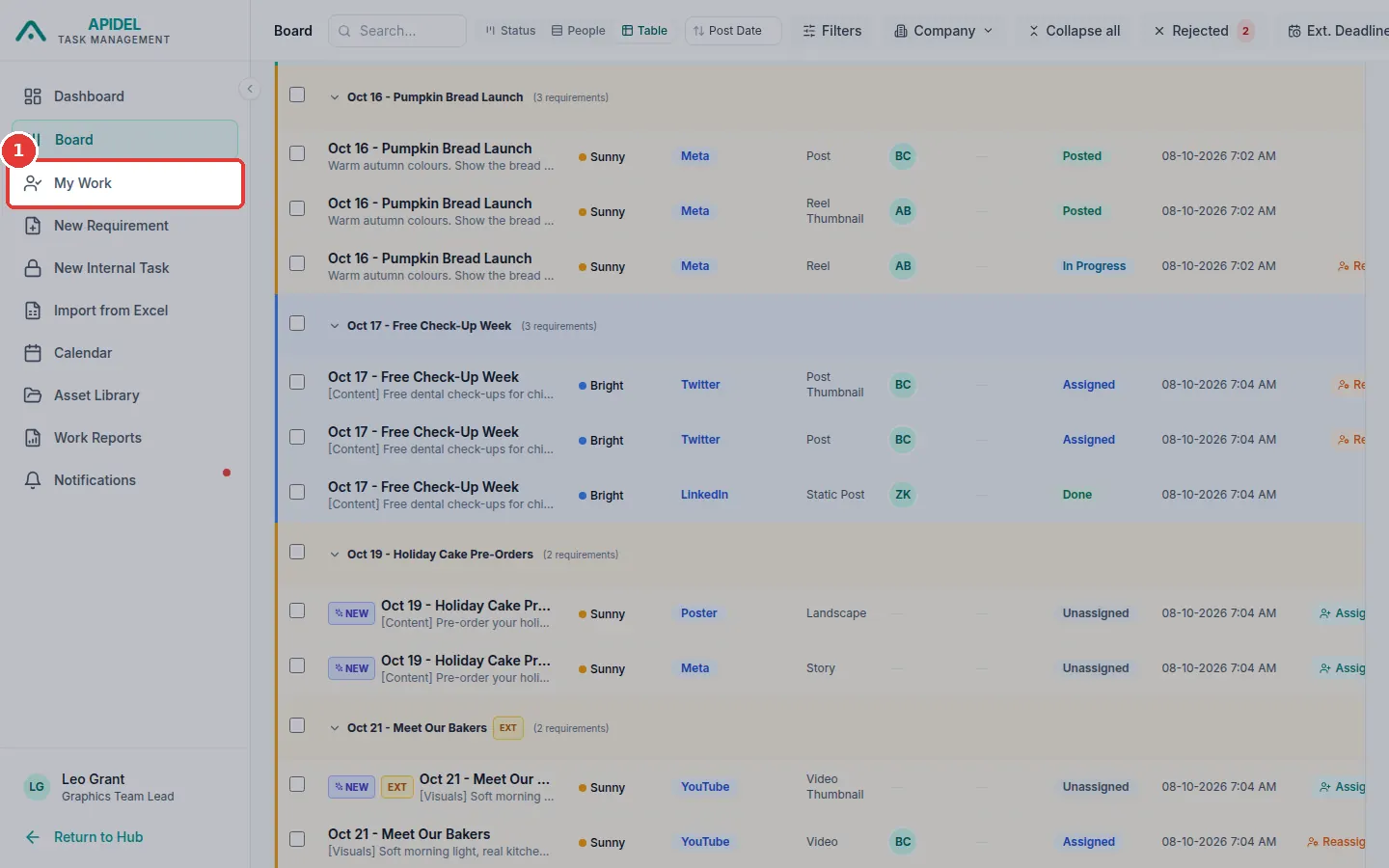Go to My Work in sidebar
Viewport: 1389px width, 868px height.
(x=125, y=183)
